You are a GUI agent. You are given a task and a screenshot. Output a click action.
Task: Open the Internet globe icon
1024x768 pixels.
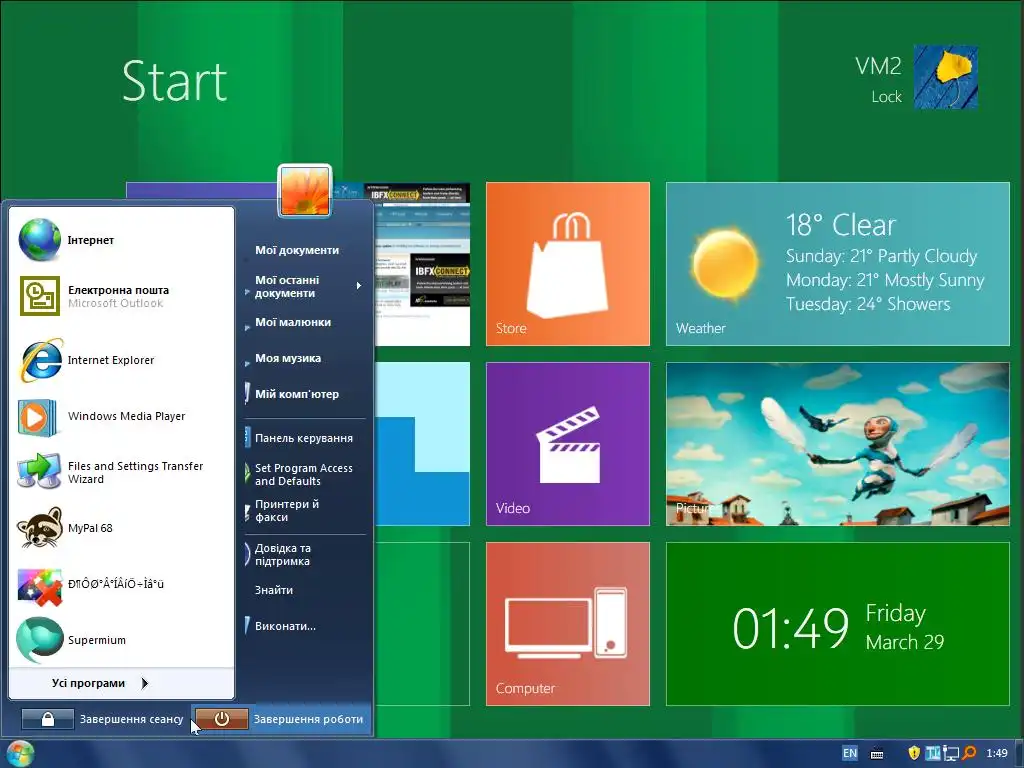point(39,240)
